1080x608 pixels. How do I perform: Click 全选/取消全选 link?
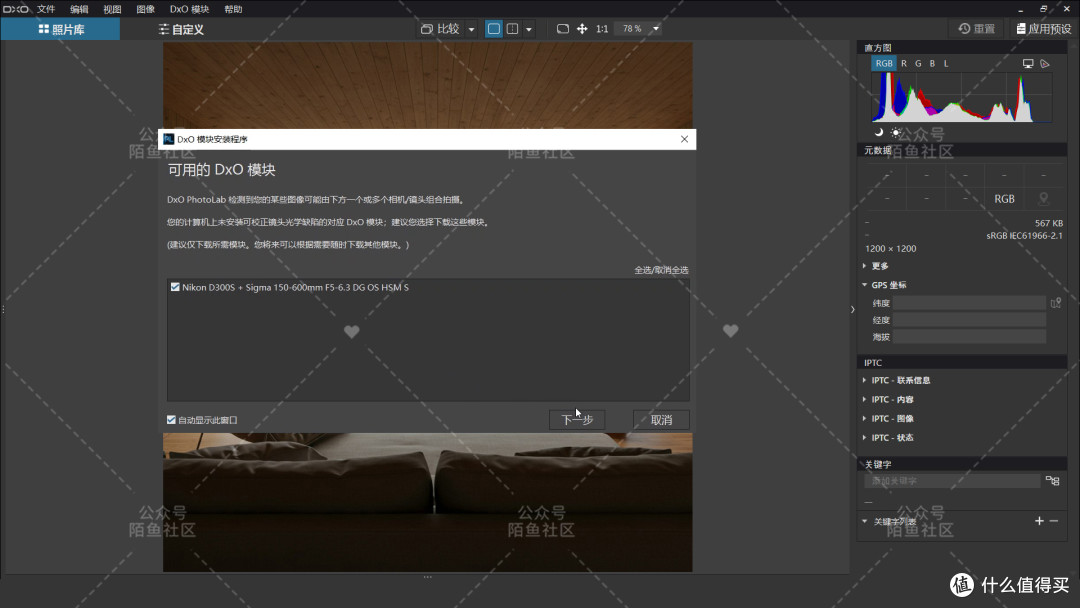pos(661,270)
